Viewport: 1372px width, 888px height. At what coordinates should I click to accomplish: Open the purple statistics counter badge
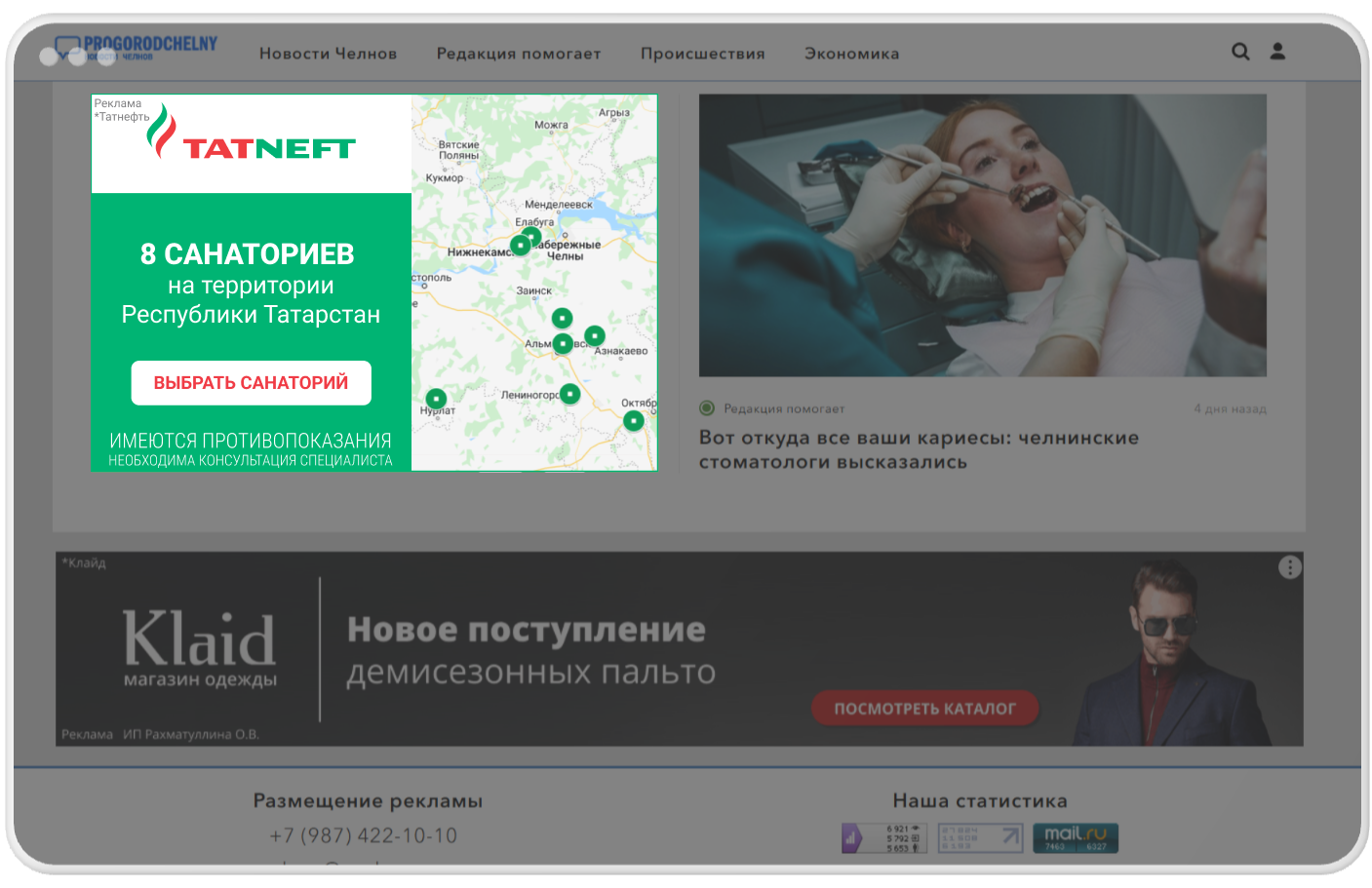tap(884, 838)
